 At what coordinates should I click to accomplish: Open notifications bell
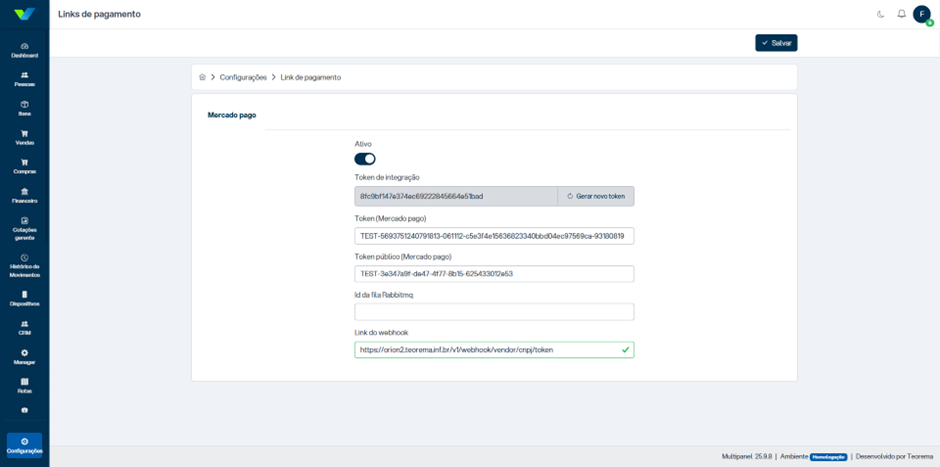coord(901,14)
